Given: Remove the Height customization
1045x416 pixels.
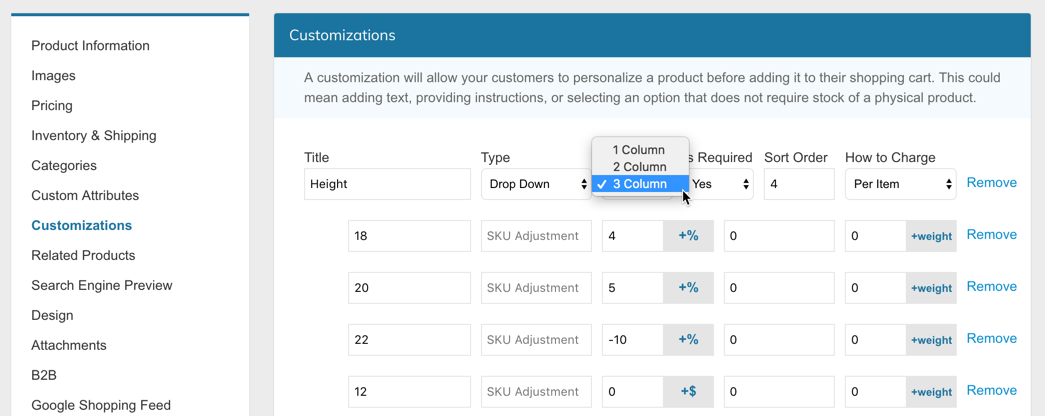Looking at the screenshot, I should point(991,183).
